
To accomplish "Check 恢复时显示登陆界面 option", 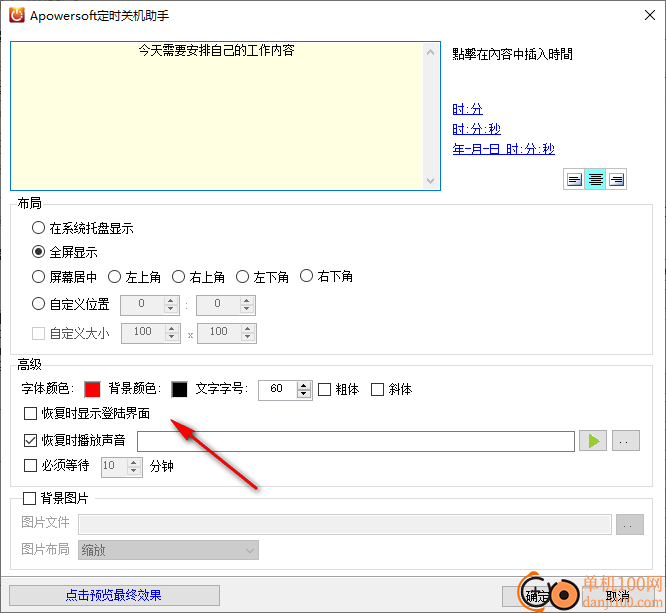I will [x=31, y=413].
